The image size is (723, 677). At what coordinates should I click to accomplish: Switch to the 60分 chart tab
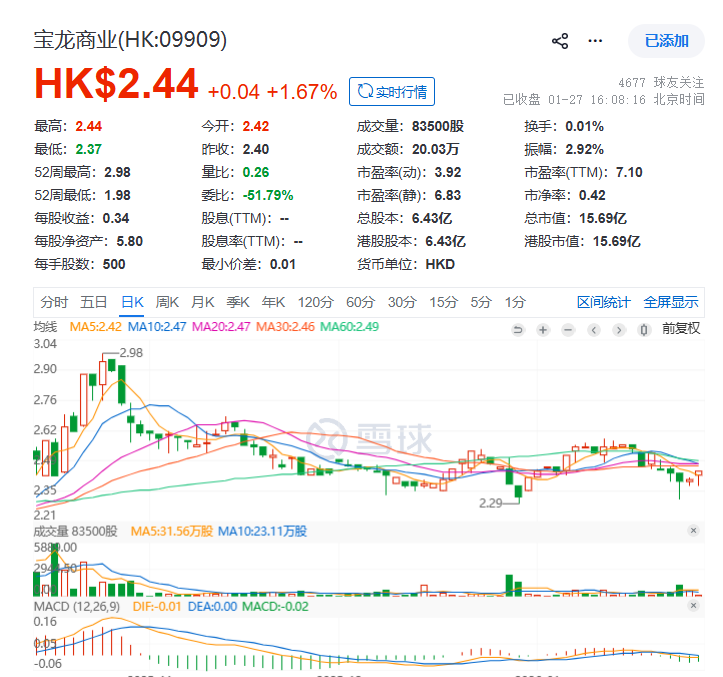360,302
